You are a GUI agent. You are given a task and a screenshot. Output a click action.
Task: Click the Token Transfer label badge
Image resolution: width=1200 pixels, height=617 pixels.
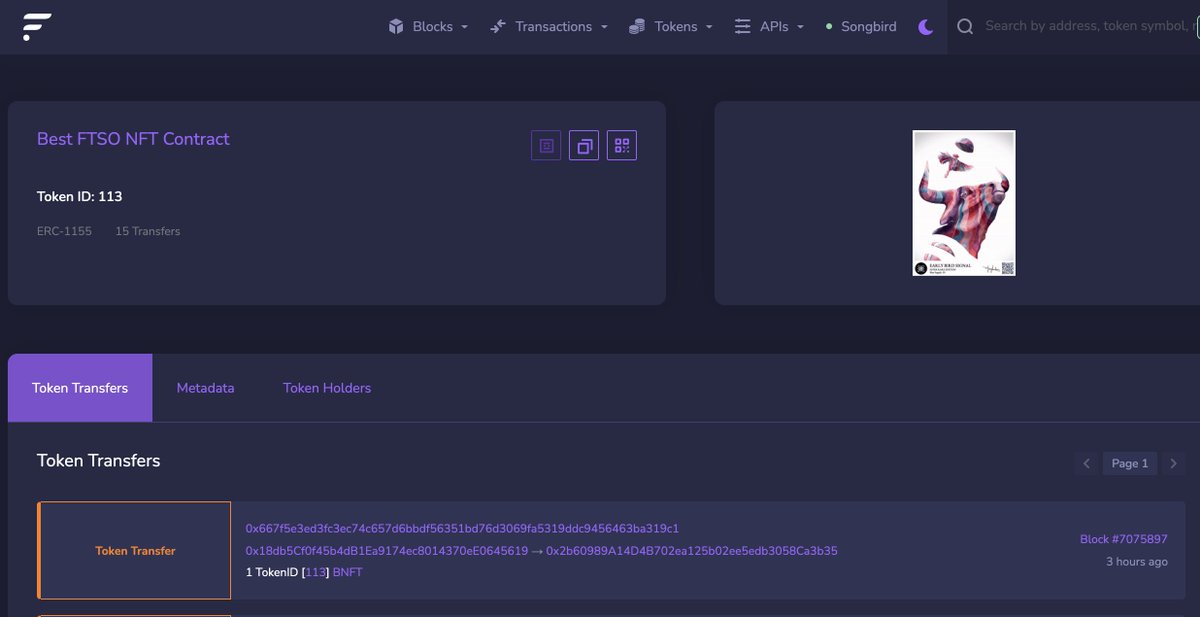135,551
